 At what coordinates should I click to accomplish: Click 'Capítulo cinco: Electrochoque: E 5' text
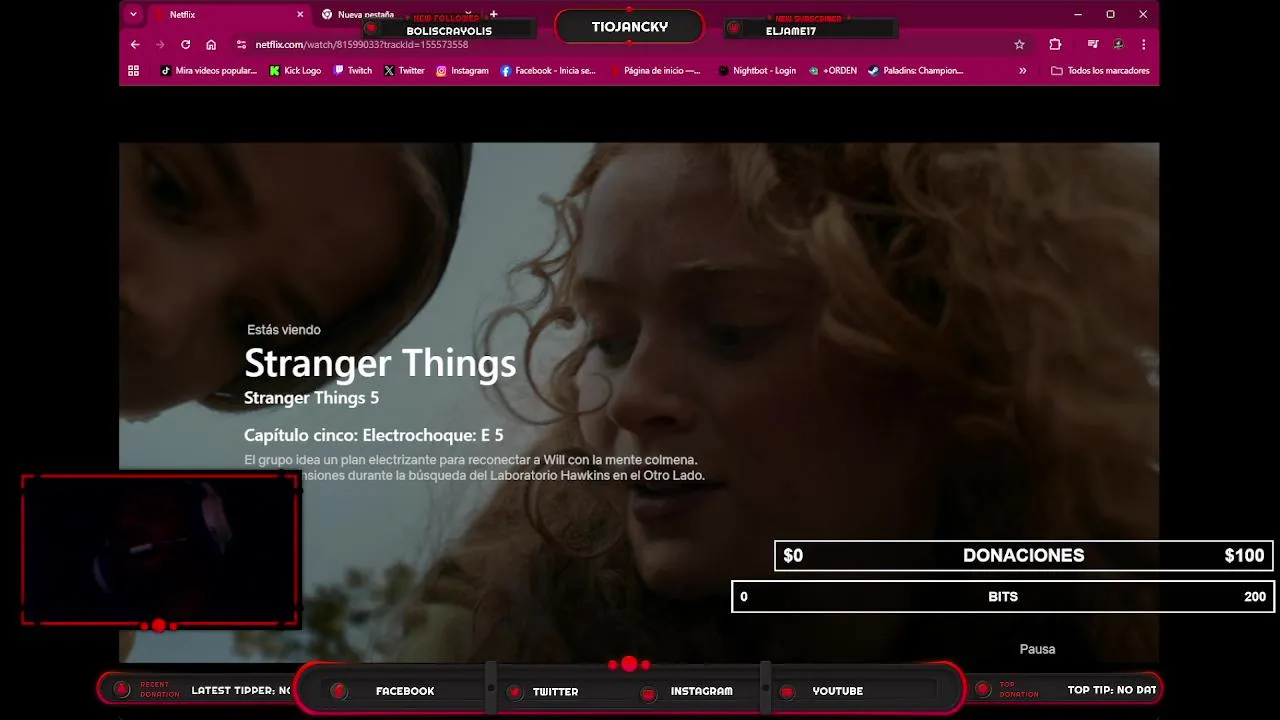point(374,435)
